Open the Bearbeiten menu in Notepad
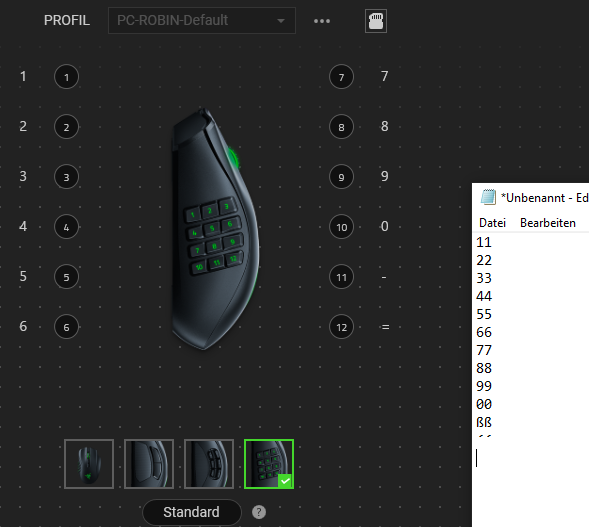The width and height of the screenshot is (589, 527). pyautogui.click(x=548, y=223)
